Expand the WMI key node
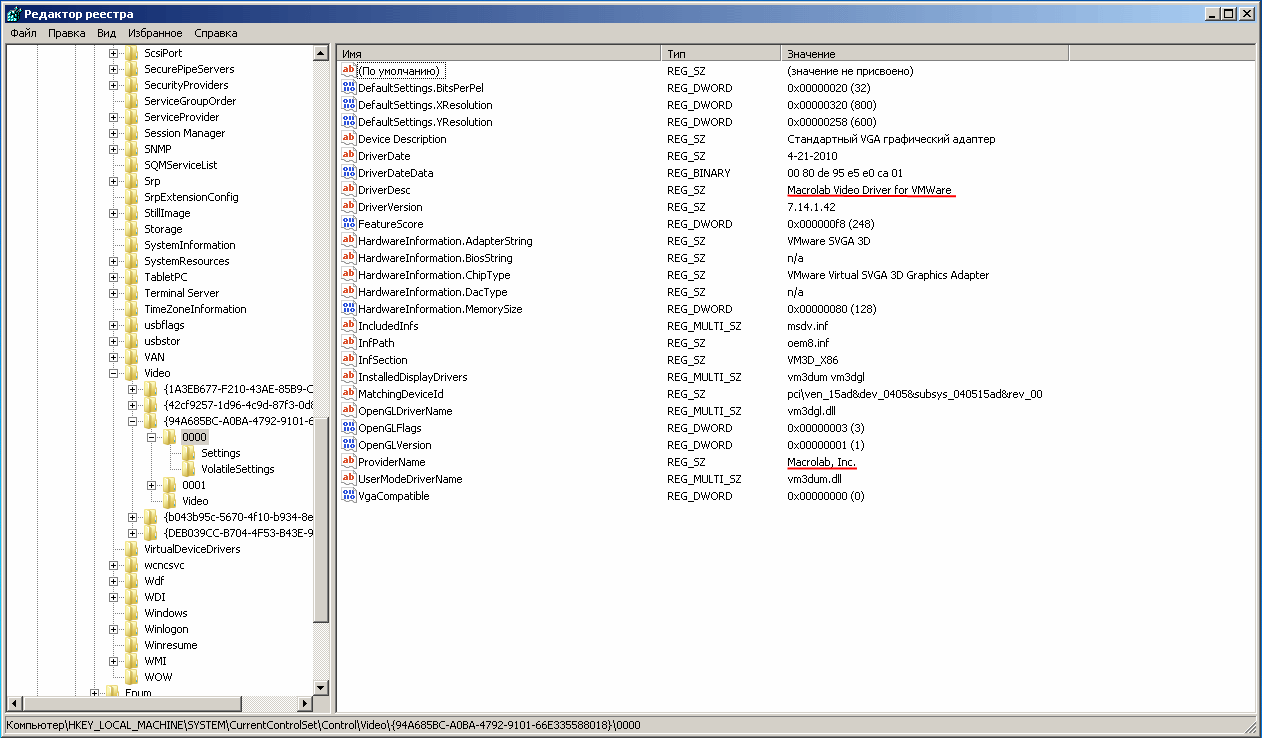1262x738 pixels. pos(113,661)
